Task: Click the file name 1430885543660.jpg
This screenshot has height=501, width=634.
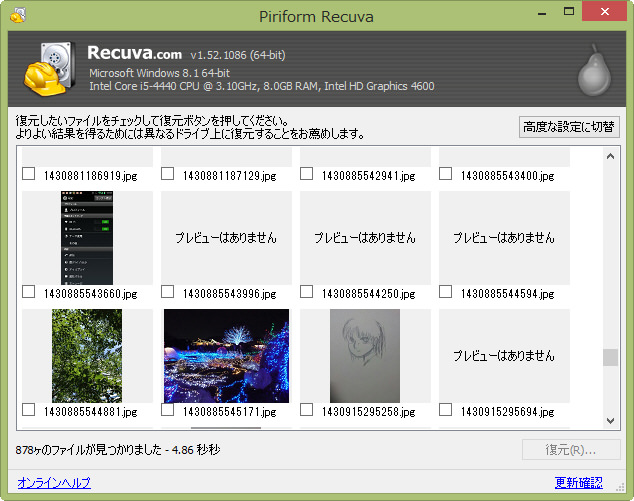Action: 91,294
